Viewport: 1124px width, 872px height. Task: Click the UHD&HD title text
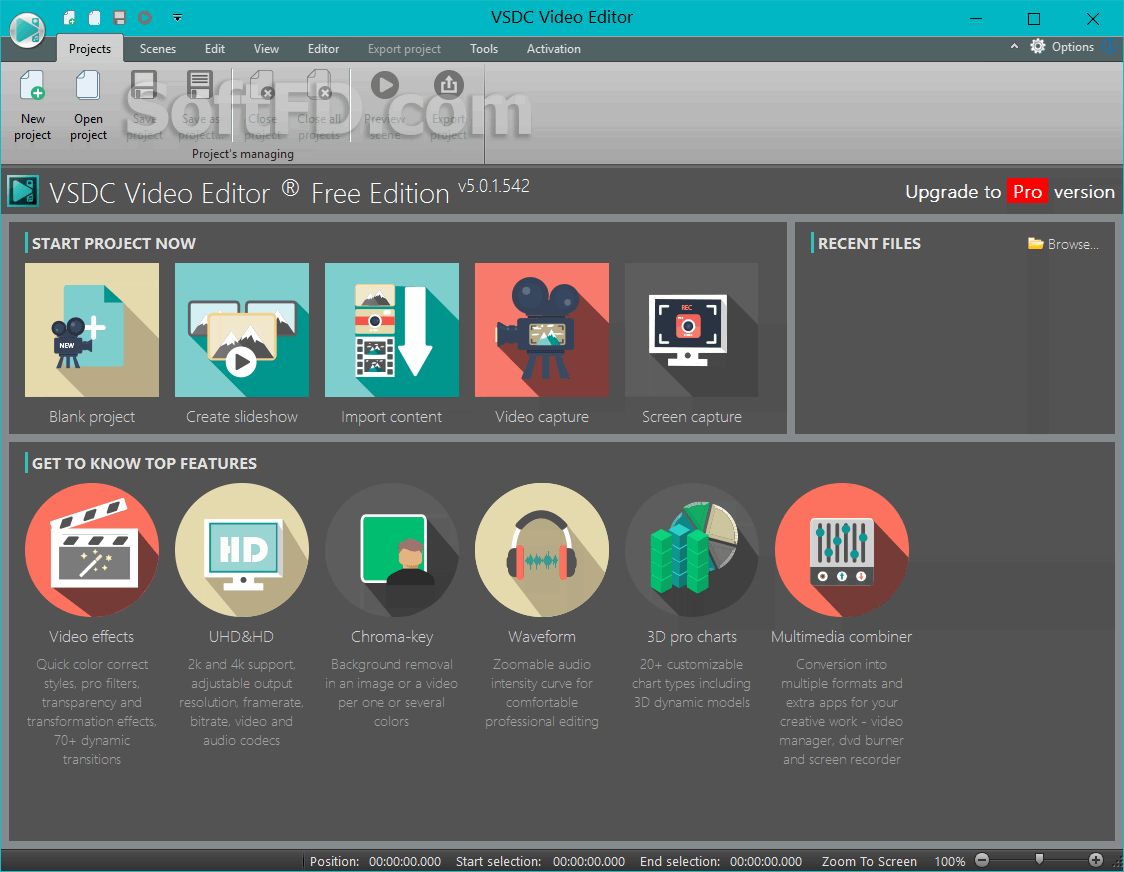(242, 637)
